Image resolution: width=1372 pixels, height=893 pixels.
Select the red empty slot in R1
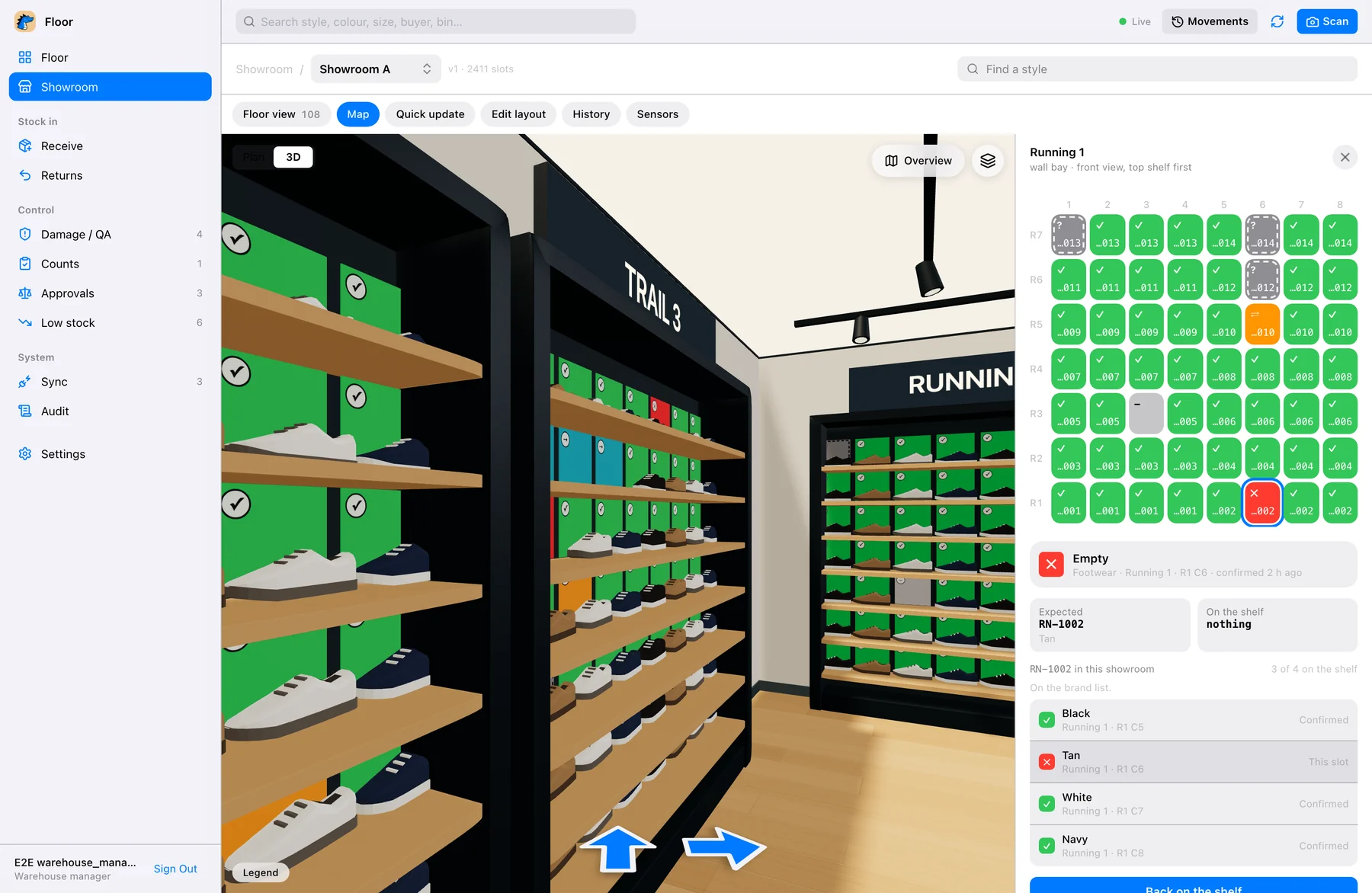pyautogui.click(x=1262, y=502)
